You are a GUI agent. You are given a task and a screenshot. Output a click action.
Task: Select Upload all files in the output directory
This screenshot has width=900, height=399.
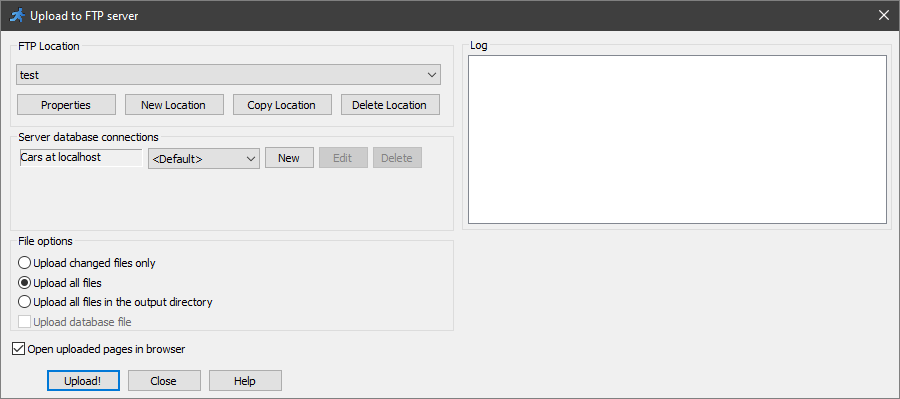116,301
